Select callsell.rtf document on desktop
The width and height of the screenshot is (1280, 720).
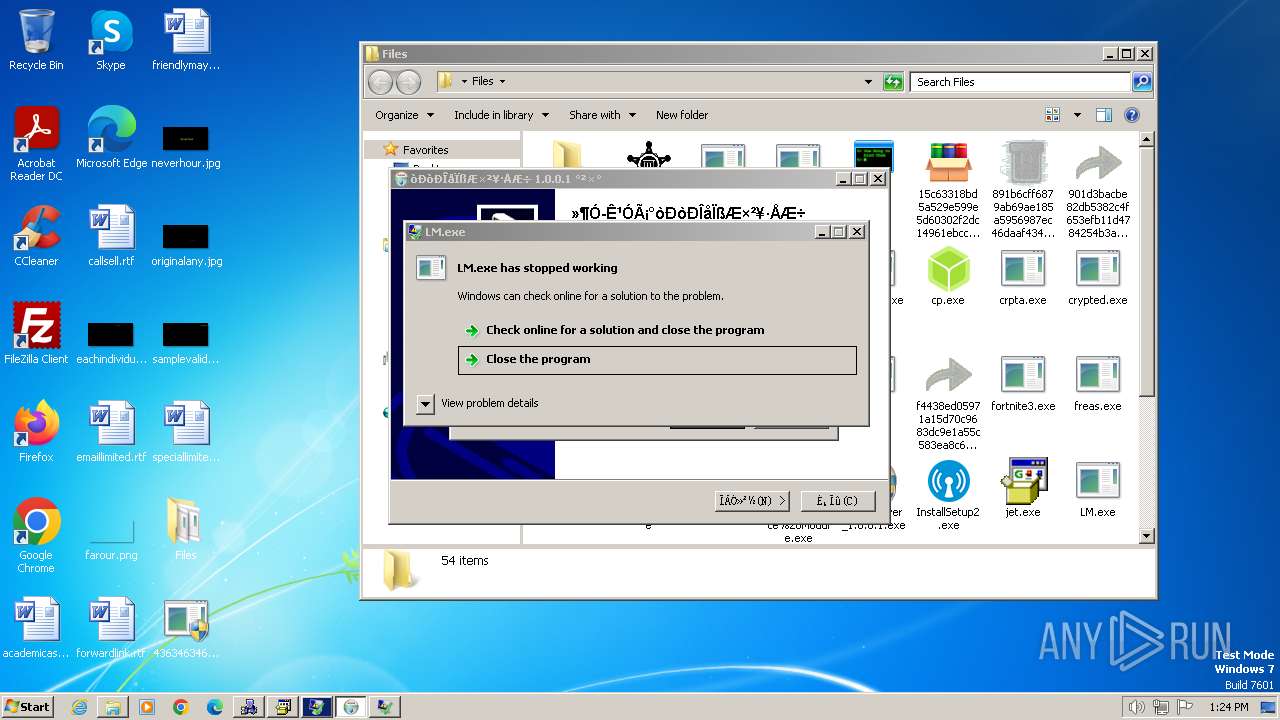pos(111,236)
